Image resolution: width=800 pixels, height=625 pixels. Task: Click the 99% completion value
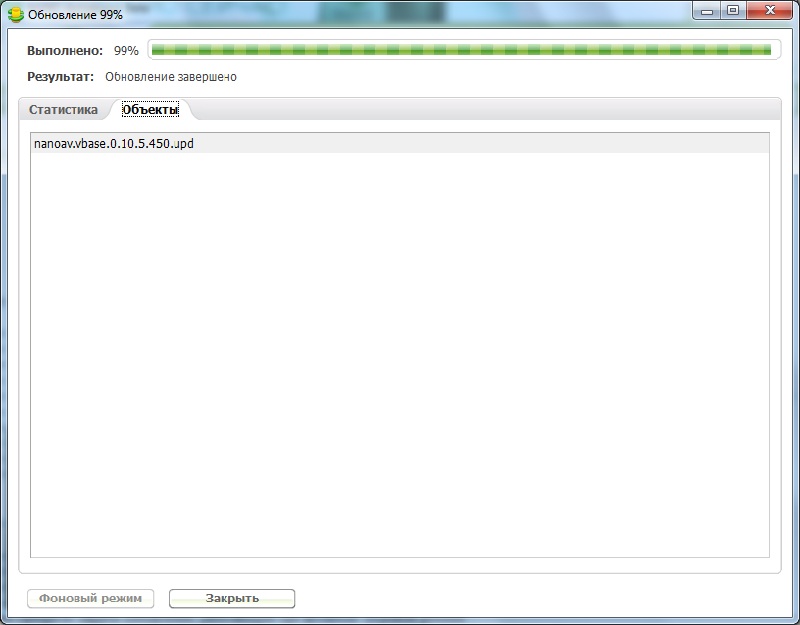pyautogui.click(x=126, y=50)
